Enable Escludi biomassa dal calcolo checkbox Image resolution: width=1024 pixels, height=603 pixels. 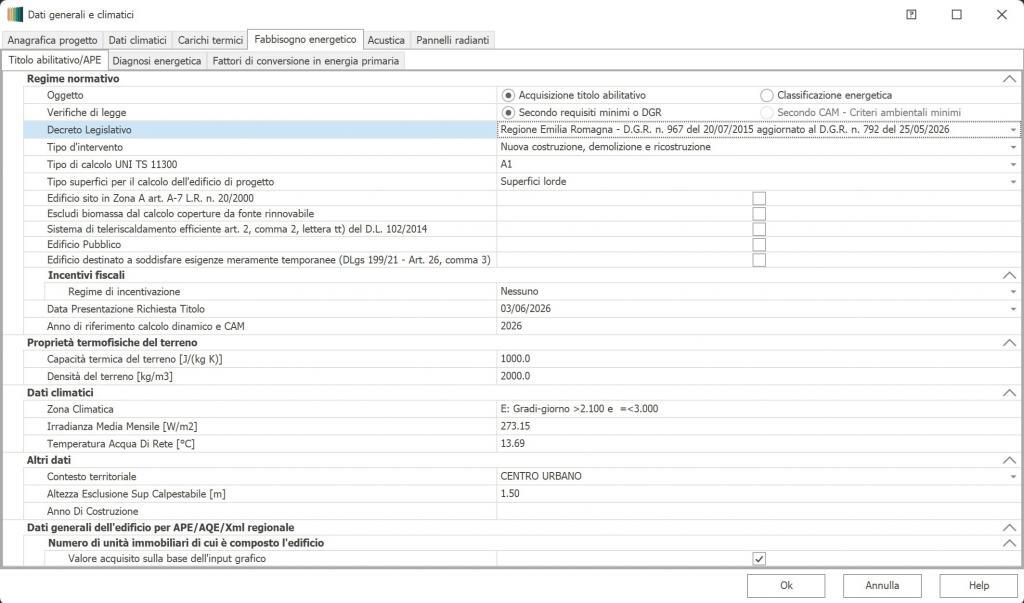coord(759,214)
